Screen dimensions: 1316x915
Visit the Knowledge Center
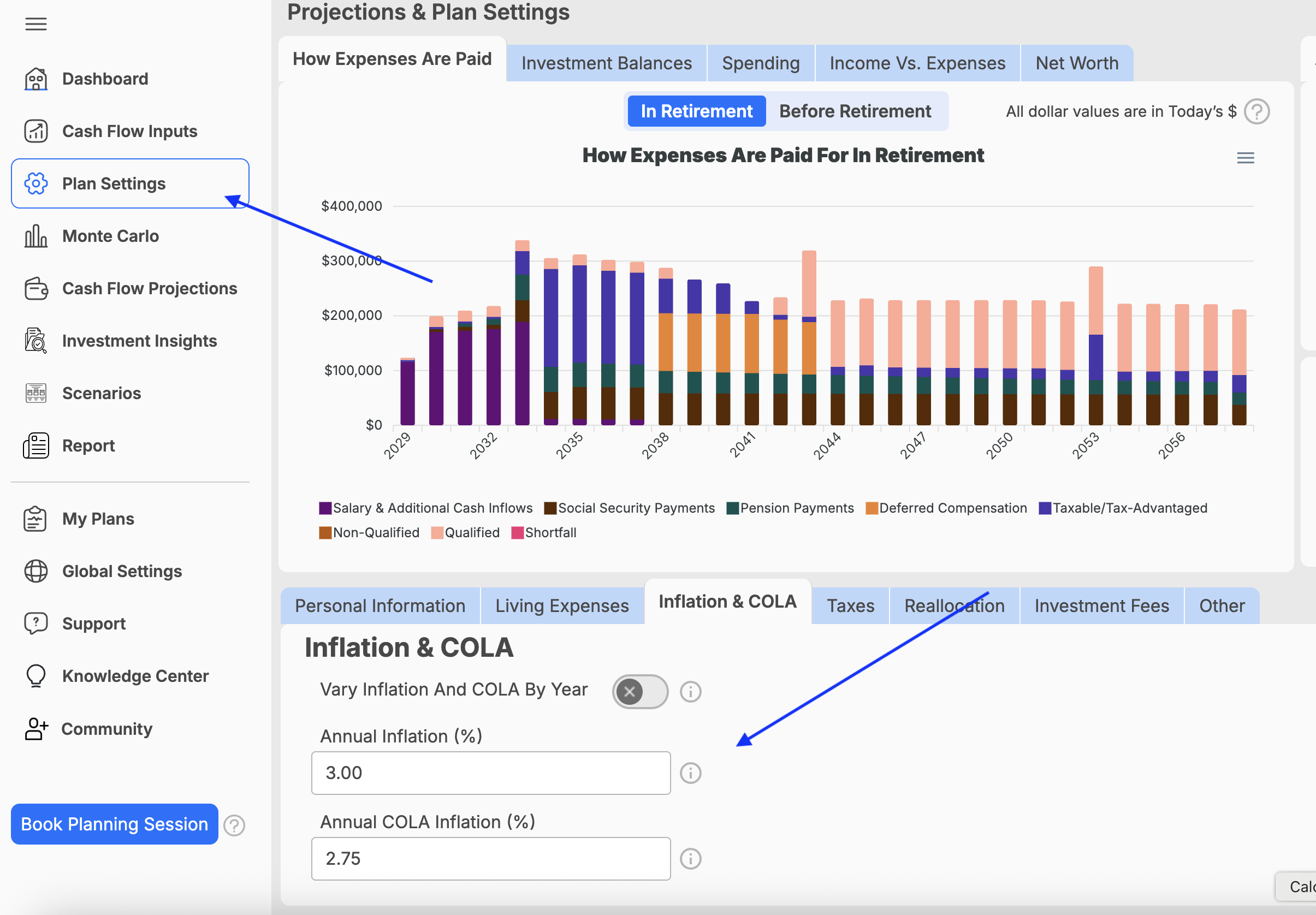click(x=135, y=676)
